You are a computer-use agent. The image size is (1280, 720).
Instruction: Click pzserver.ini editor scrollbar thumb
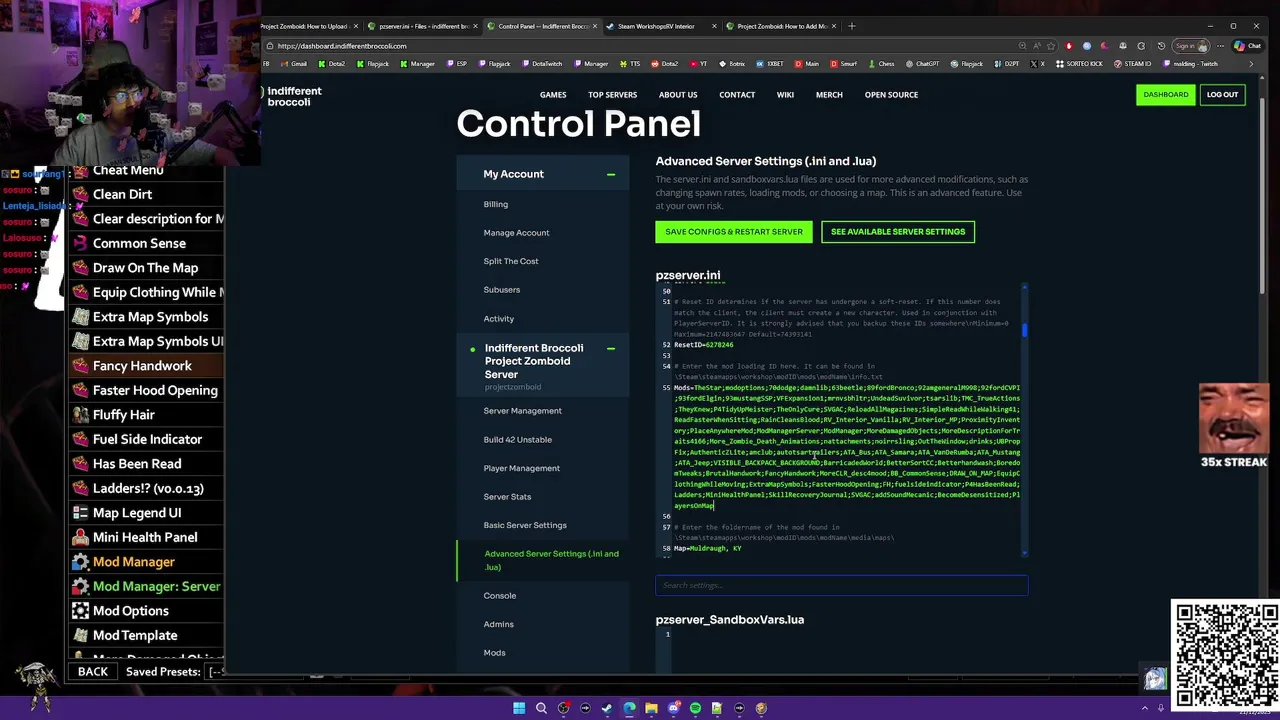pos(1025,330)
